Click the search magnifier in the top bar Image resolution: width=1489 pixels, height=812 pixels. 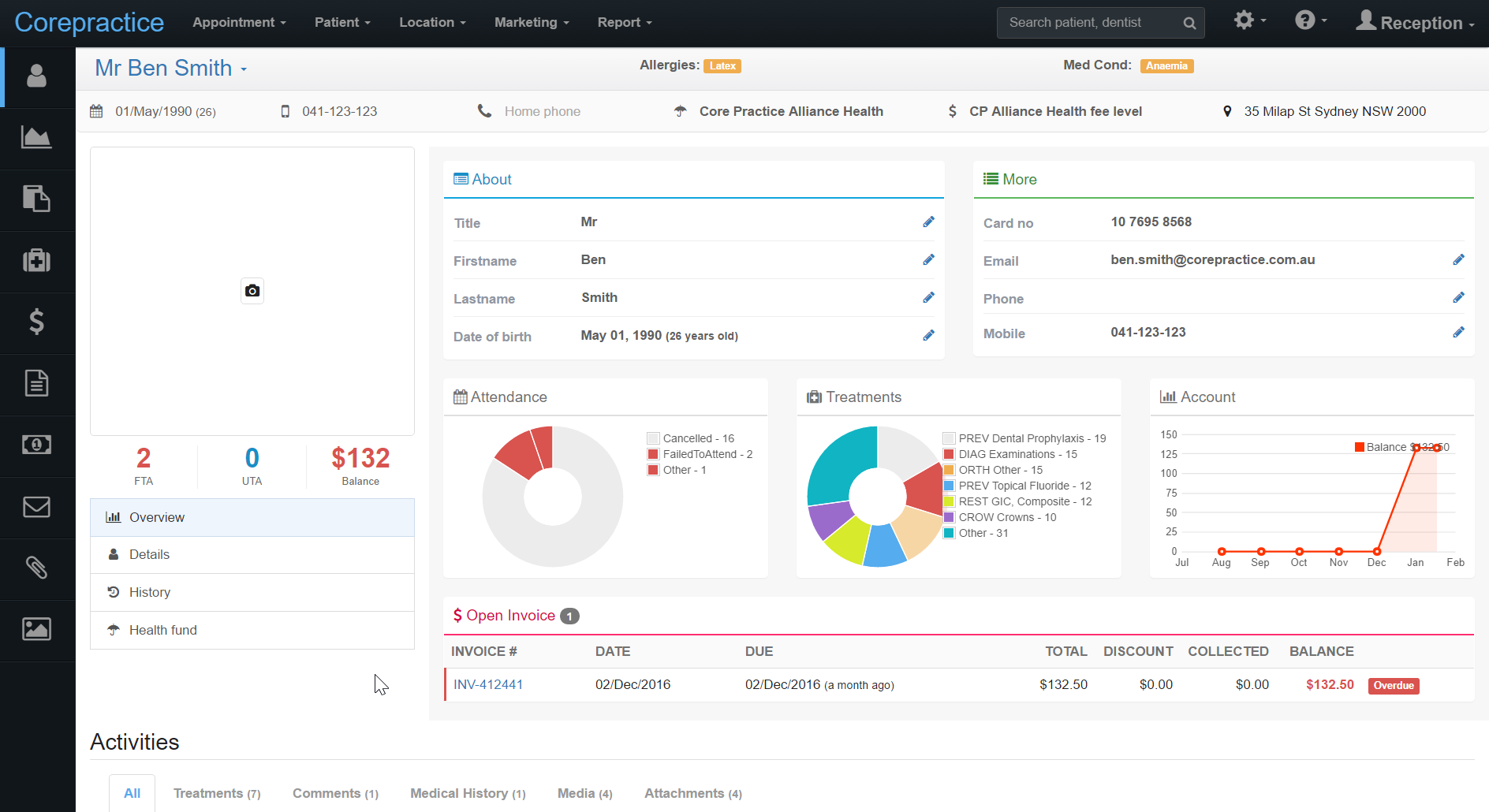(x=1189, y=22)
